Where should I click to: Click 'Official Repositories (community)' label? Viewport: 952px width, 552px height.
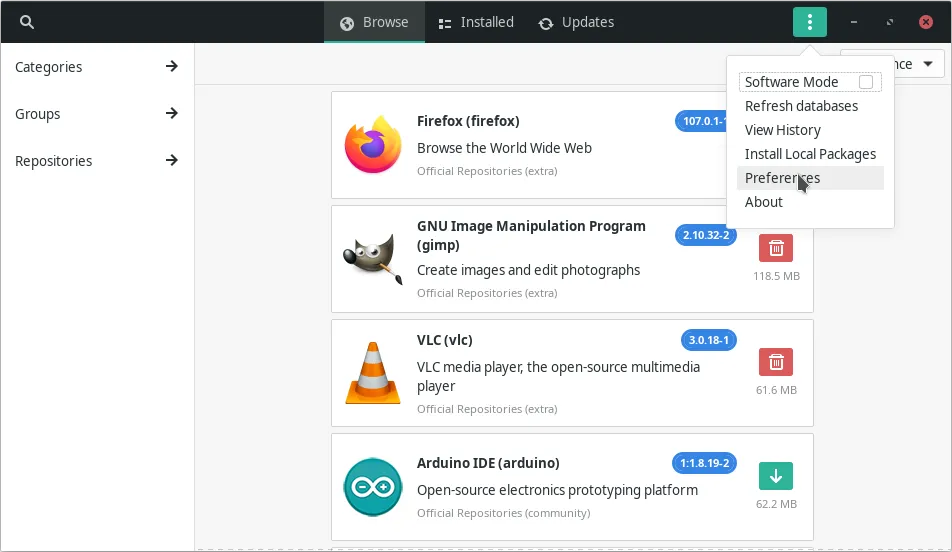click(x=503, y=513)
